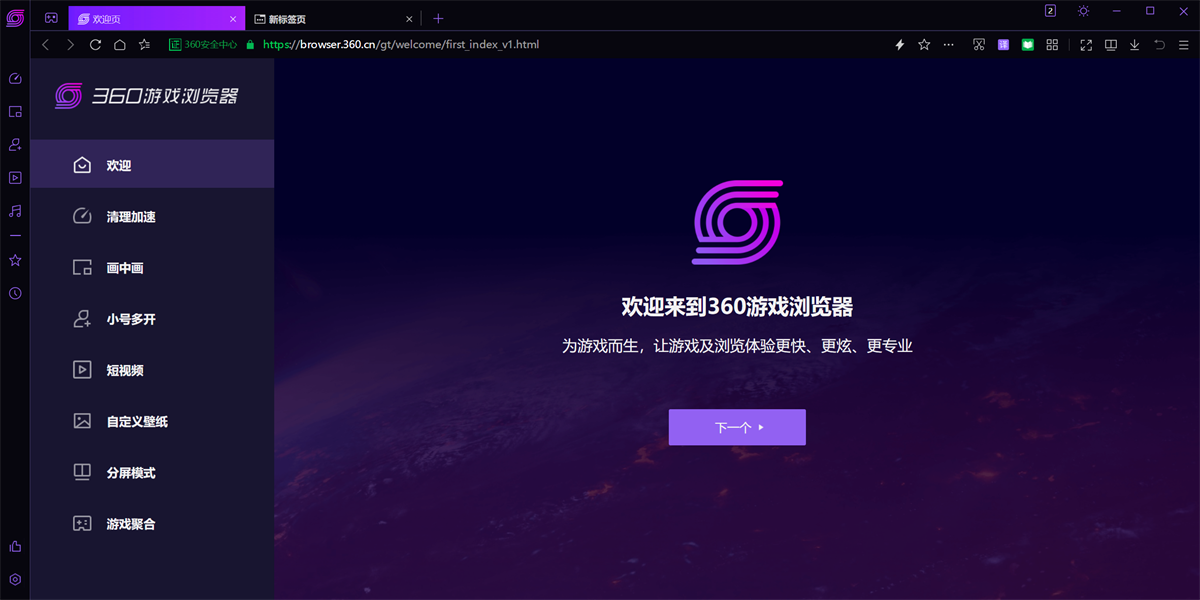Click the favorites star in the edge sidebar
Image resolution: width=1200 pixels, height=600 pixels.
coord(14,260)
